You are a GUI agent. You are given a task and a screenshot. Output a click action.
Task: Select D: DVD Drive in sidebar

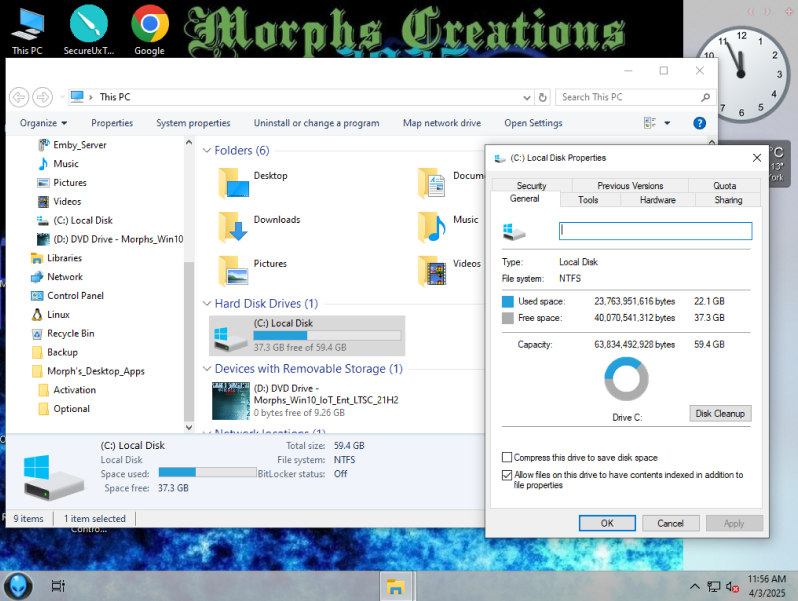tap(110, 239)
